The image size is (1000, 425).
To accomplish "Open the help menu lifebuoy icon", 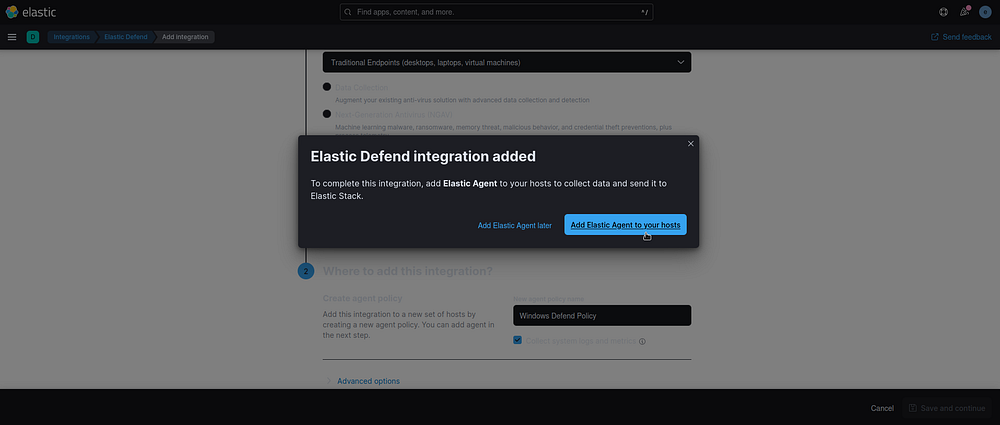I will click(944, 12).
